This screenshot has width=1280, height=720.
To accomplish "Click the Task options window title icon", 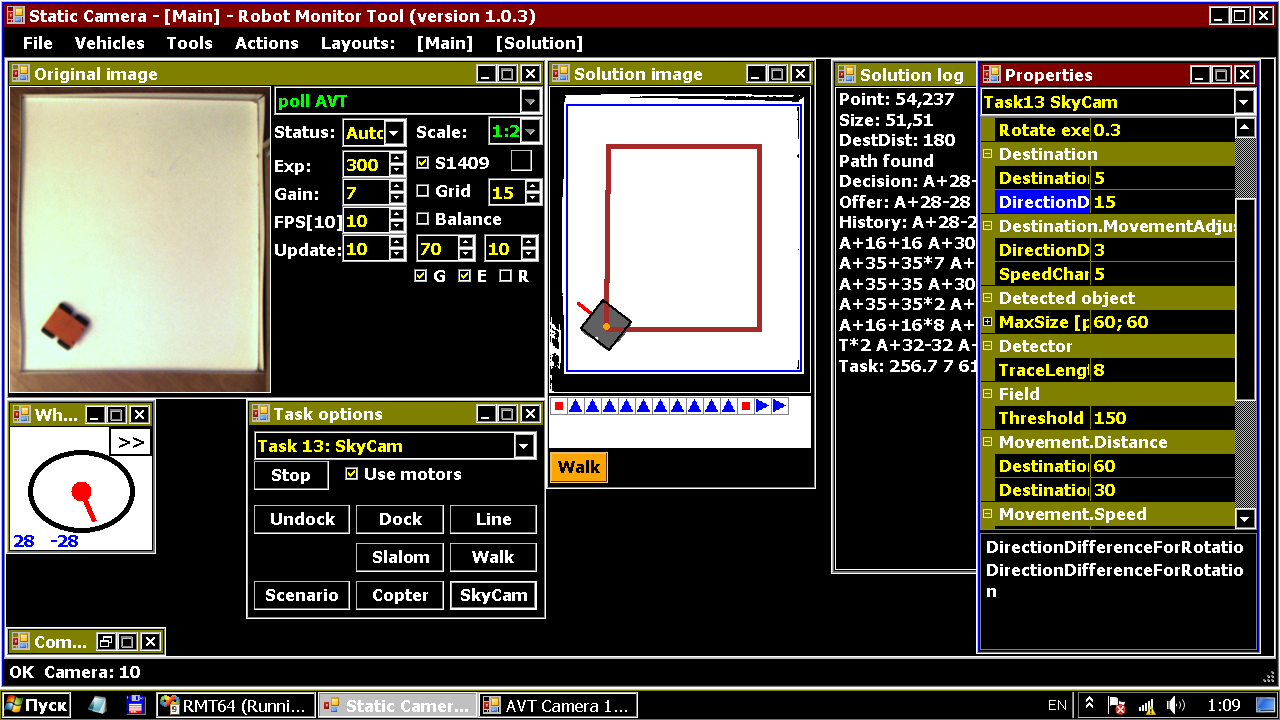I will pos(261,414).
